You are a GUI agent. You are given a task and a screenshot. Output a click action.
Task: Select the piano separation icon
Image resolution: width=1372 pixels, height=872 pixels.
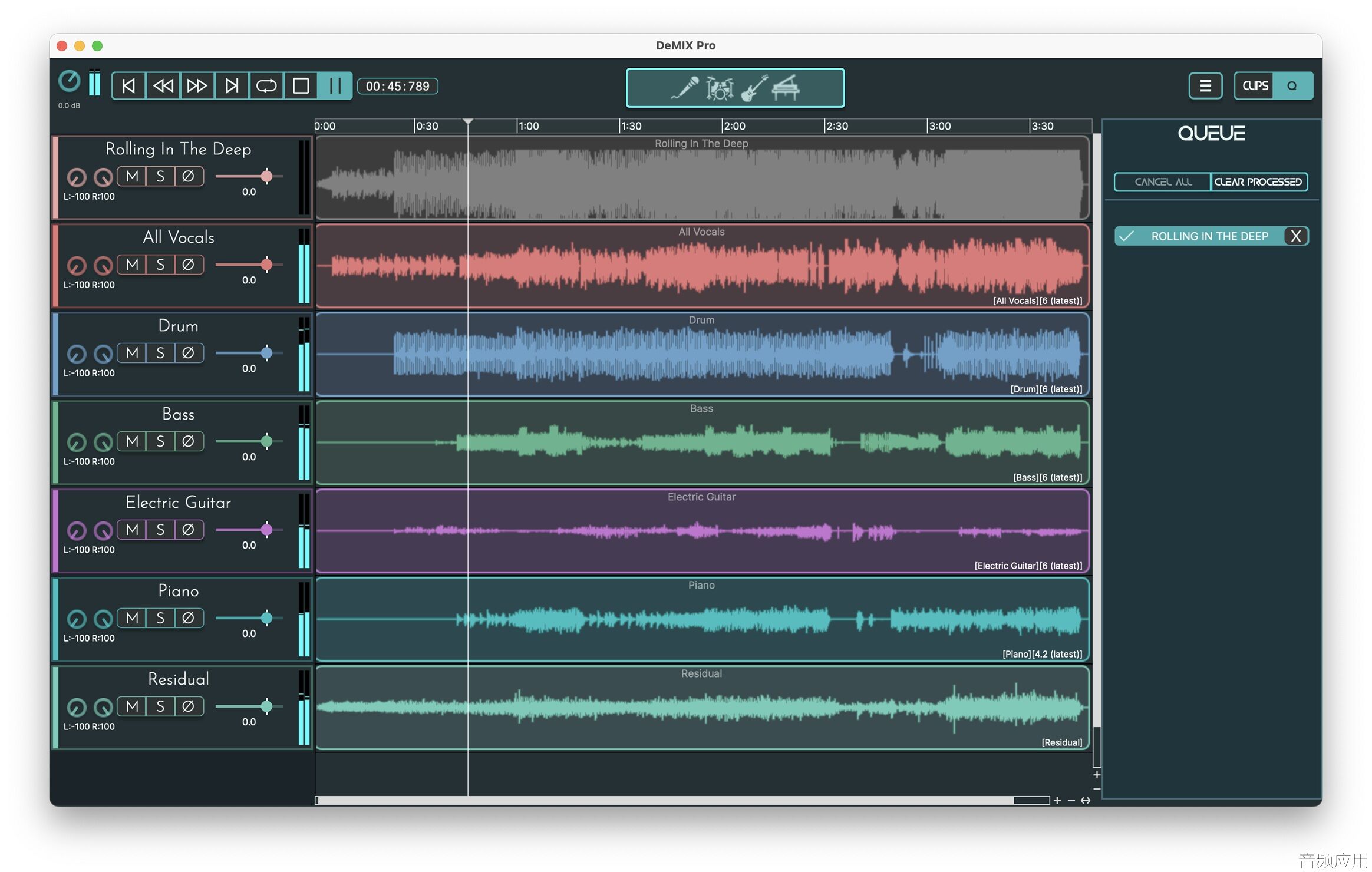pyautogui.click(x=786, y=88)
